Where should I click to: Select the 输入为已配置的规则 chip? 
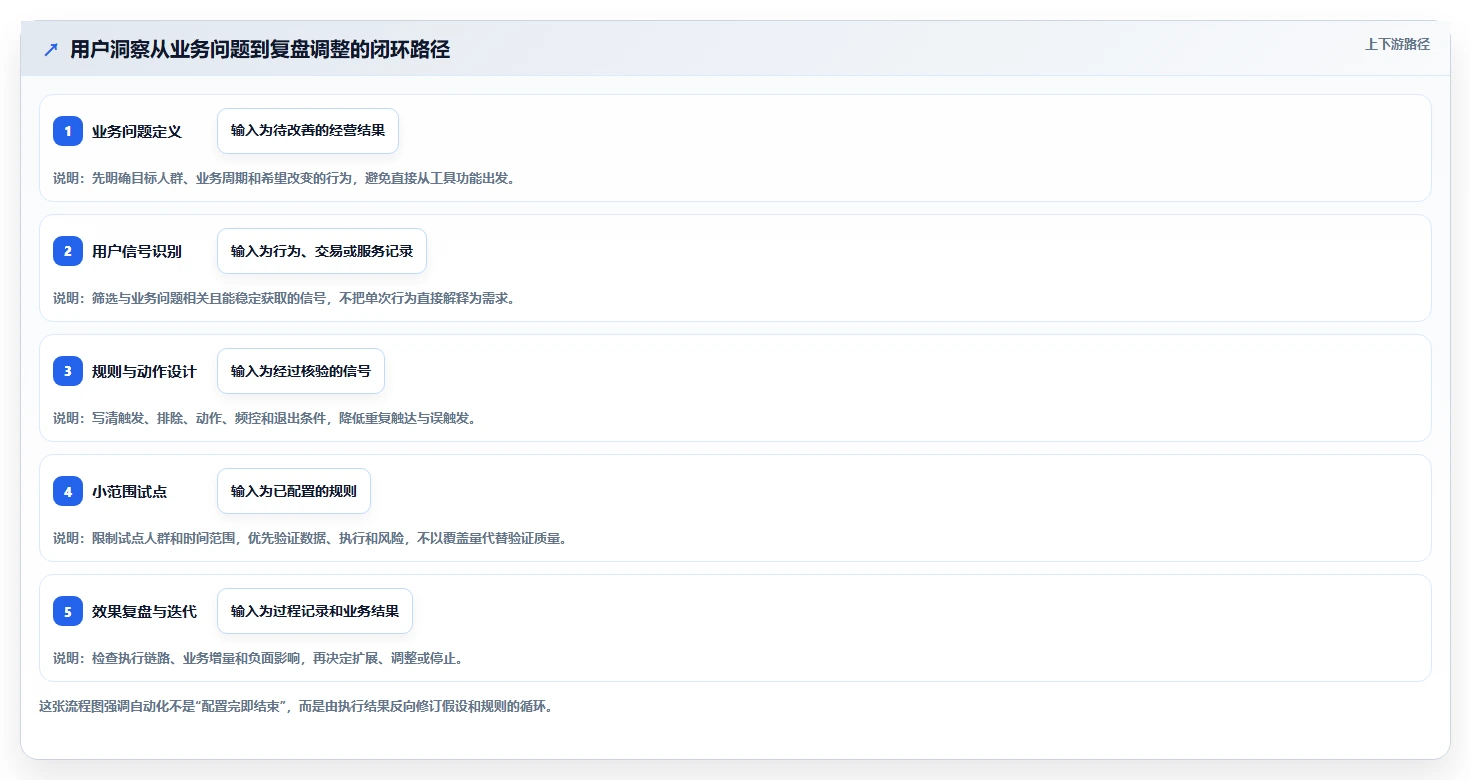point(294,491)
